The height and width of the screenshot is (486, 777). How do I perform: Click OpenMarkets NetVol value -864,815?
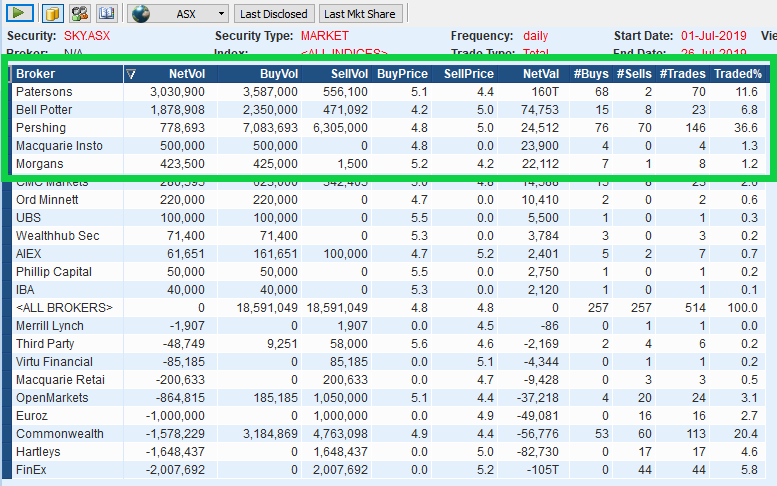(180, 398)
